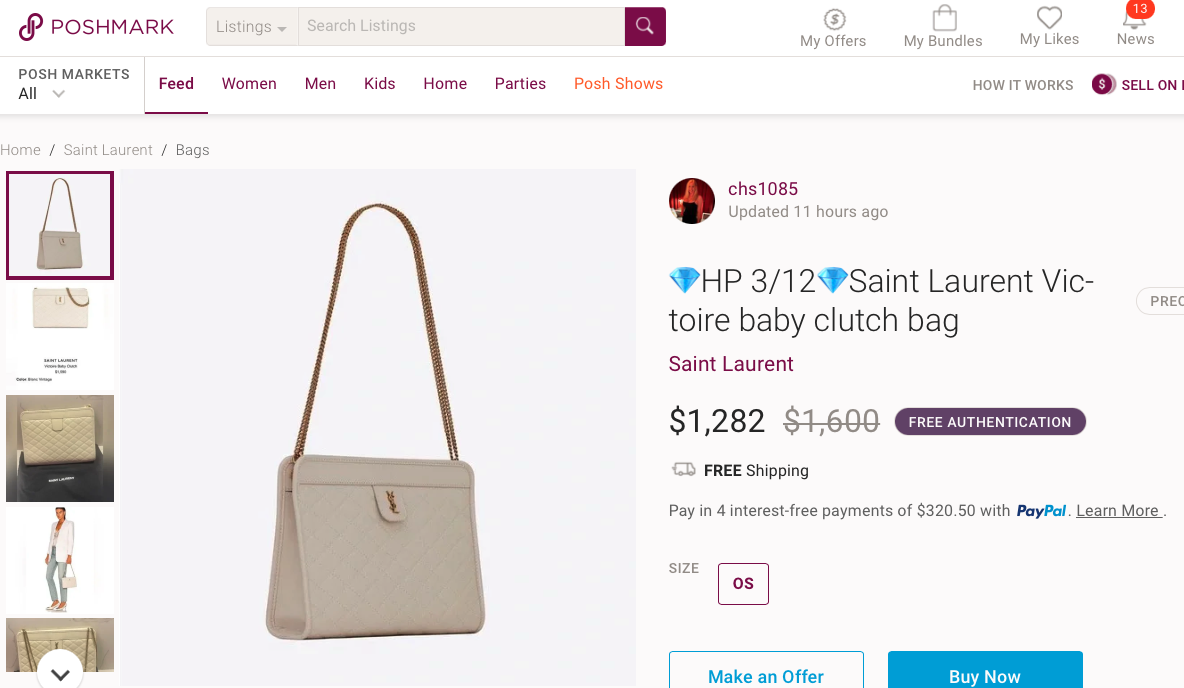Open the Posh Shows tab

(x=618, y=84)
